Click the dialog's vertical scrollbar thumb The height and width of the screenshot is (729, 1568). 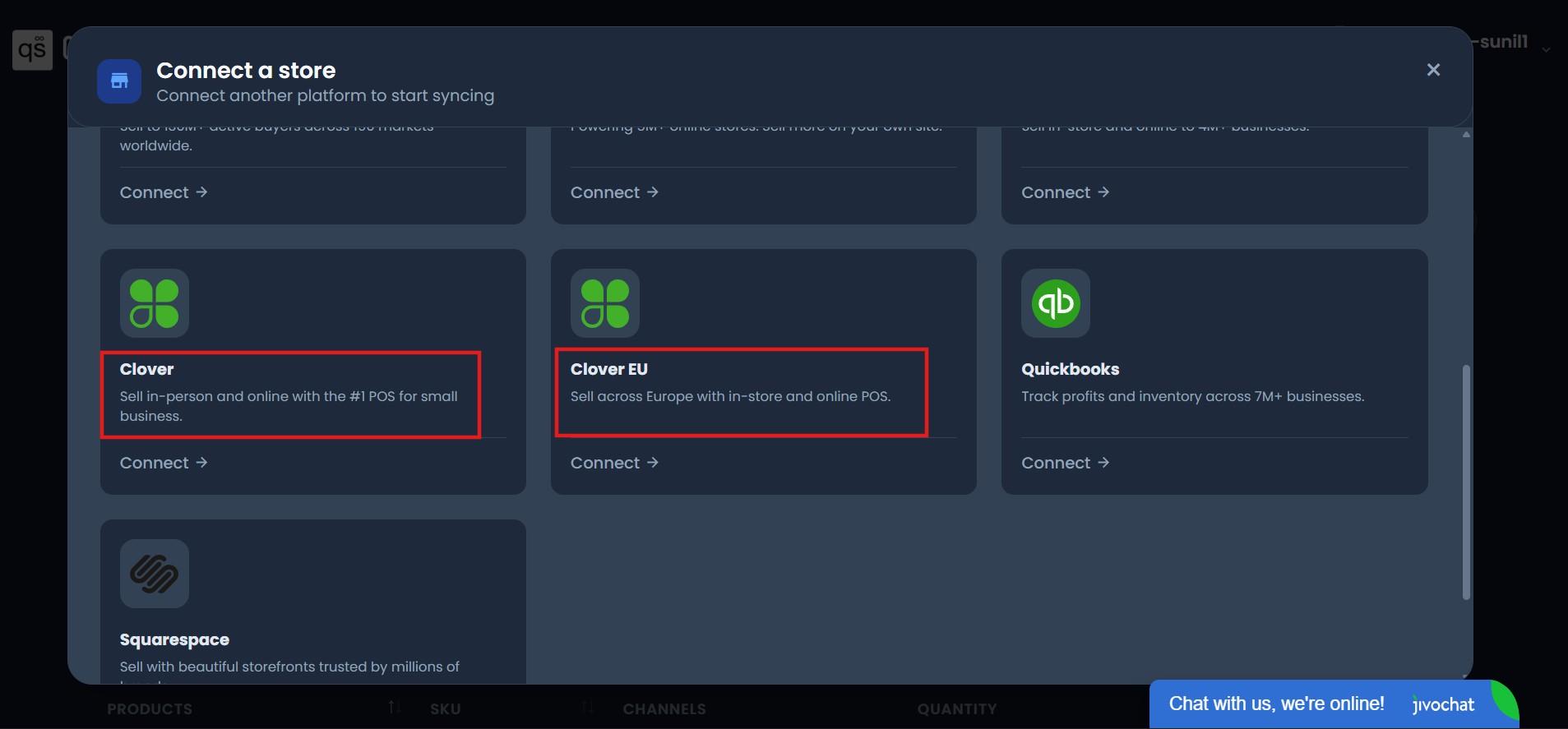click(1466, 482)
